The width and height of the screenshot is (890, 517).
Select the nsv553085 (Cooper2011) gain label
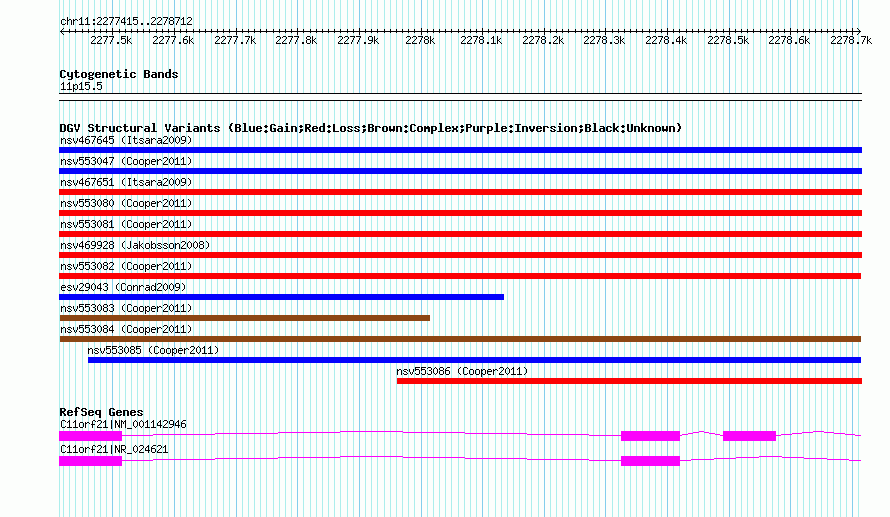pyautogui.click(x=153, y=350)
